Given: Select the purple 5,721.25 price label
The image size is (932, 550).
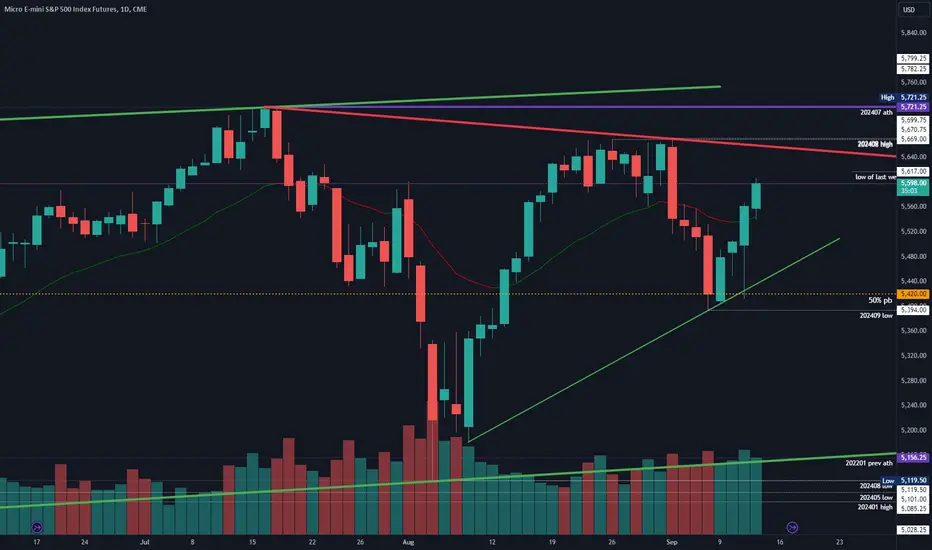Looking at the screenshot, I should [x=913, y=107].
